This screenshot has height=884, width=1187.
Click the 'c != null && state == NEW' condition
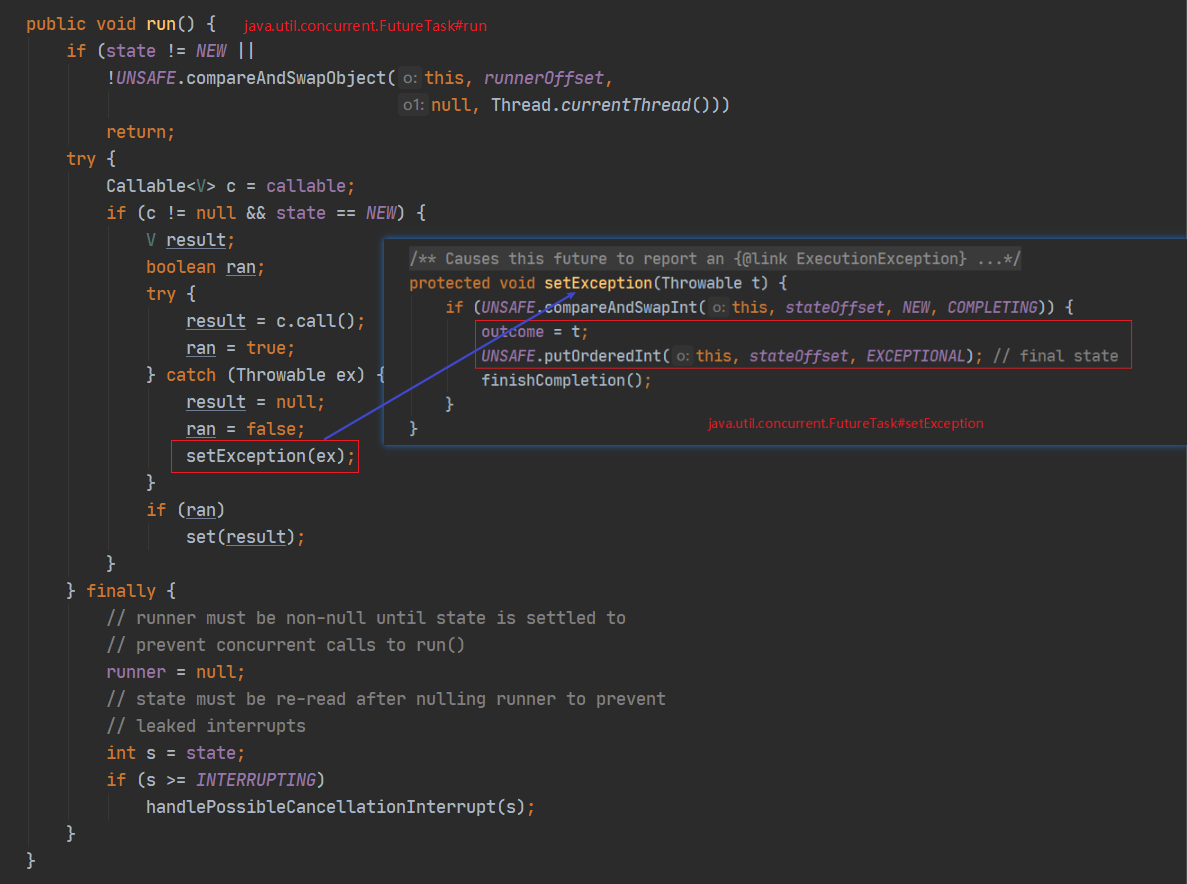tap(270, 213)
